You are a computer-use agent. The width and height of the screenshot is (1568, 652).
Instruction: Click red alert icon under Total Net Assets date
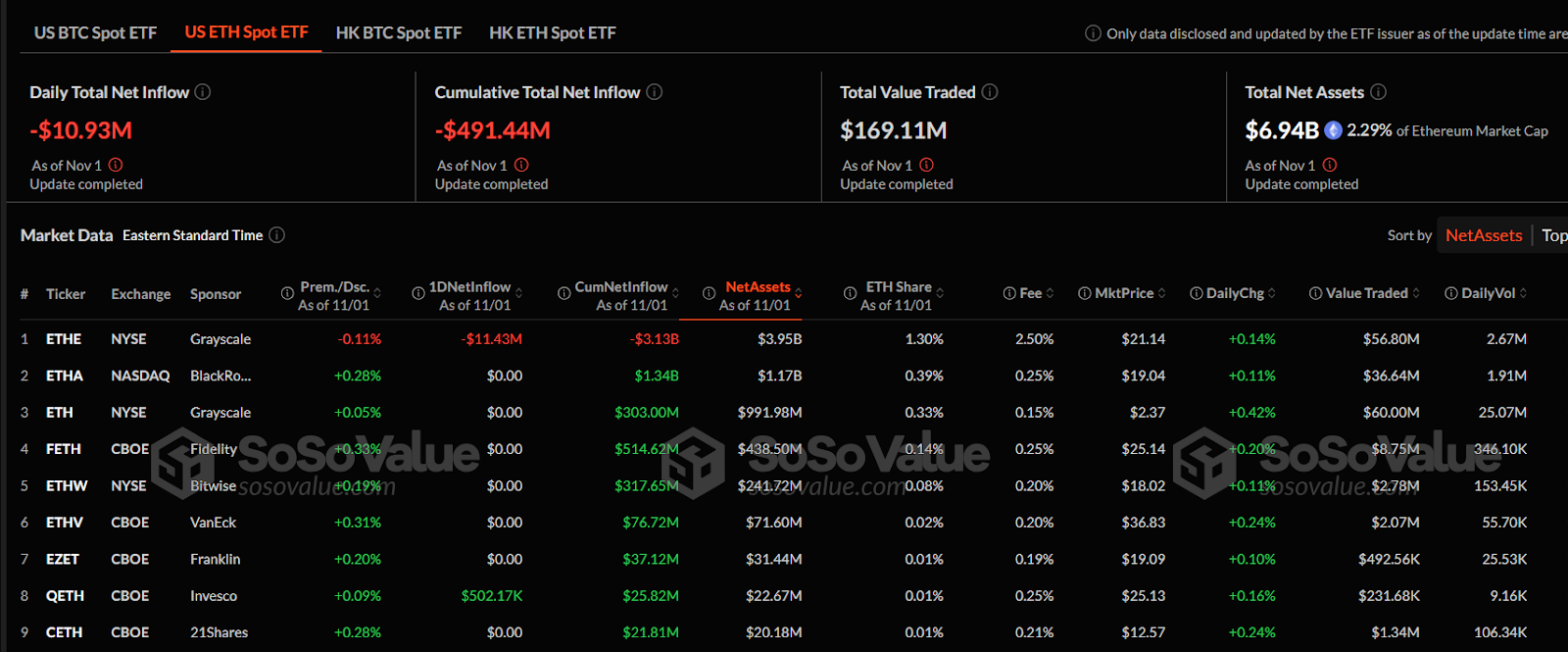[1330, 165]
